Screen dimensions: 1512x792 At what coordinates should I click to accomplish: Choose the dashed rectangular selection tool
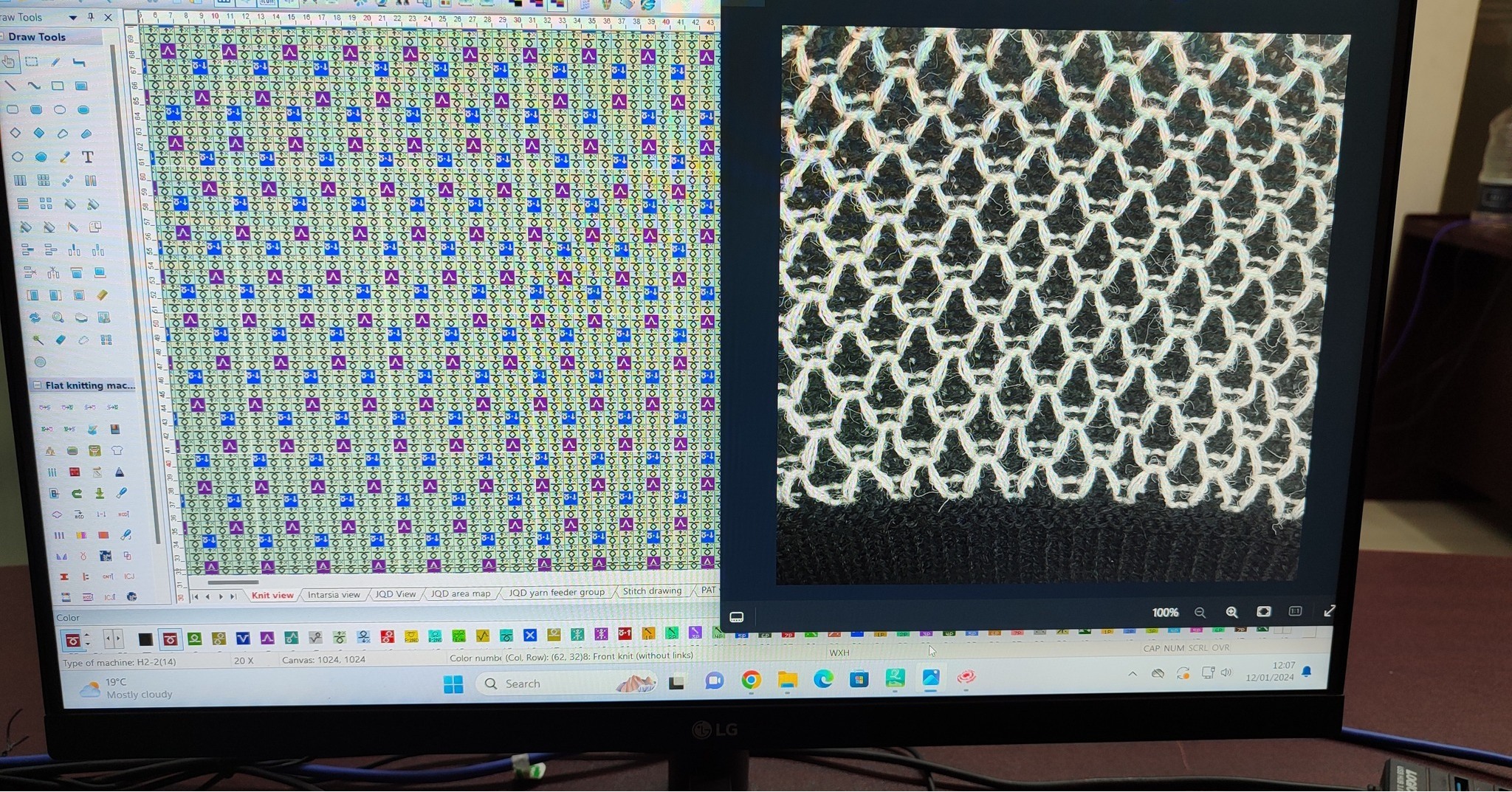coord(32,62)
